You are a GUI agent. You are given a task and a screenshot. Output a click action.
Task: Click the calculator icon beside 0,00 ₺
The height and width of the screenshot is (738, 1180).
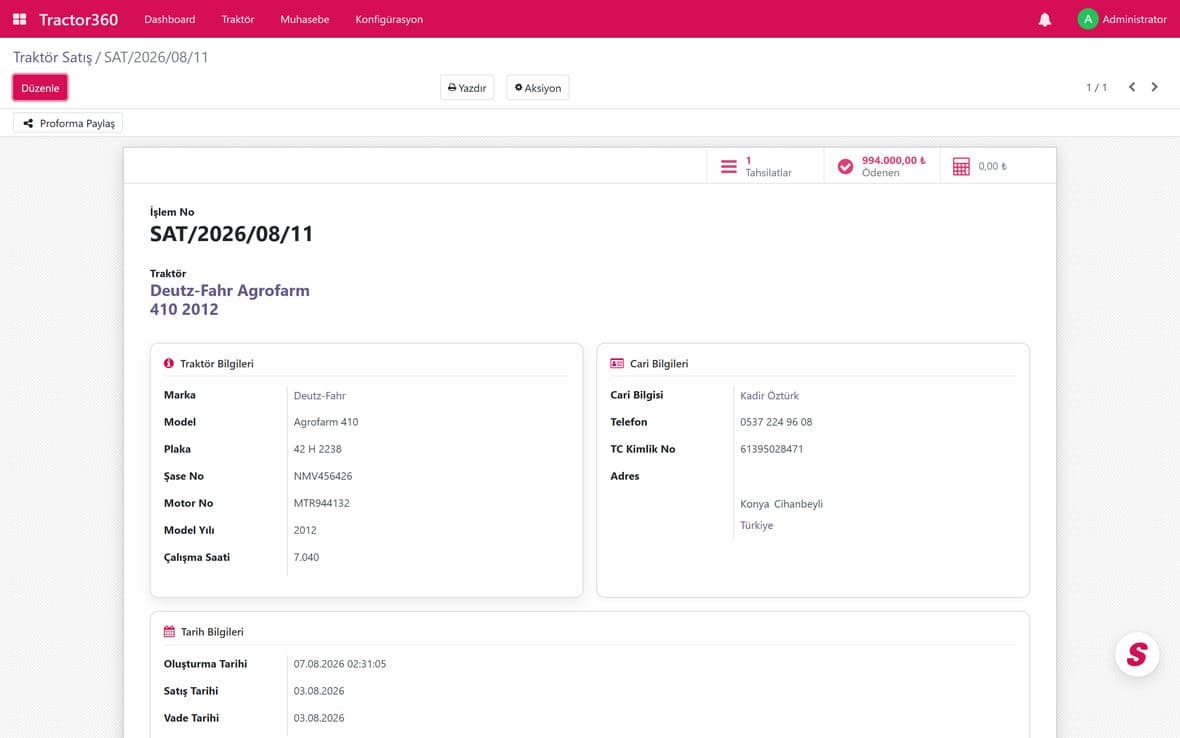tap(961, 166)
